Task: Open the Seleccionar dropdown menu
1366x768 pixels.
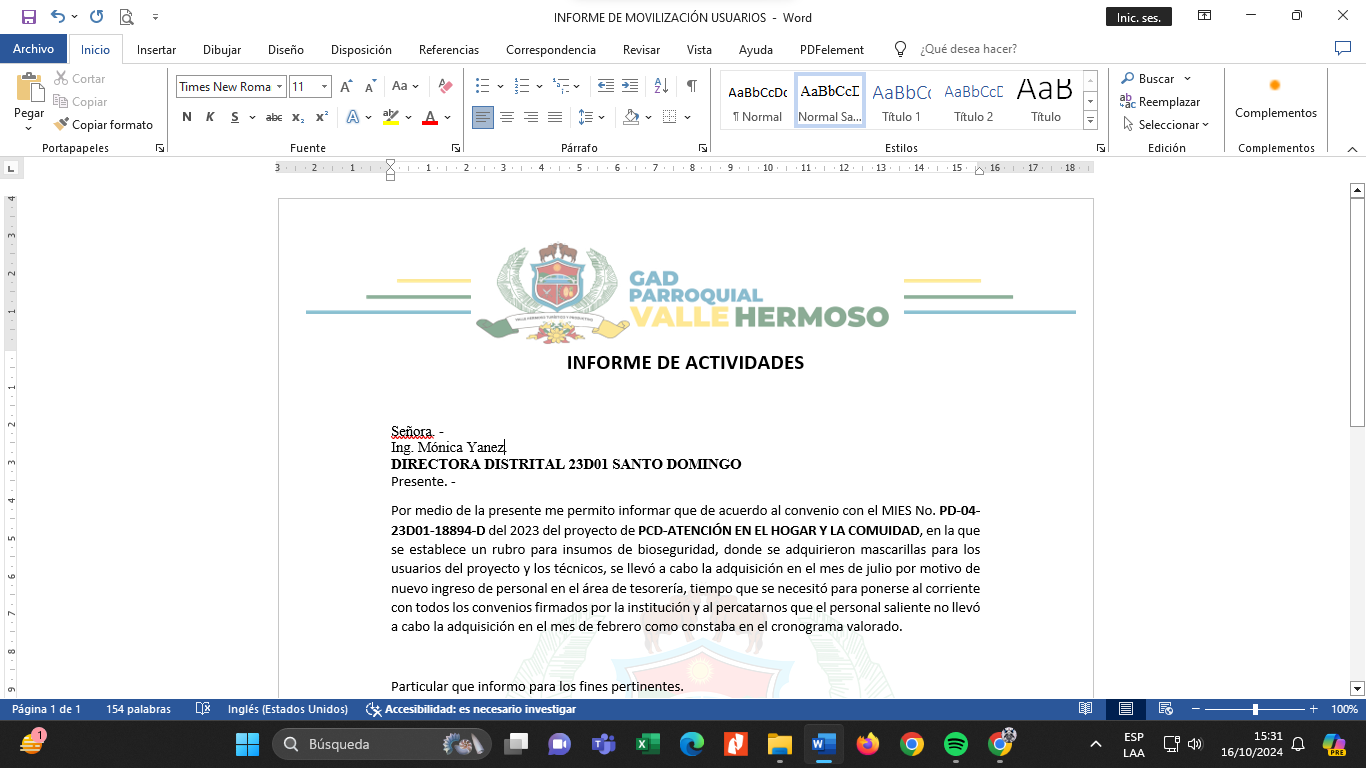Action: click(x=1166, y=125)
